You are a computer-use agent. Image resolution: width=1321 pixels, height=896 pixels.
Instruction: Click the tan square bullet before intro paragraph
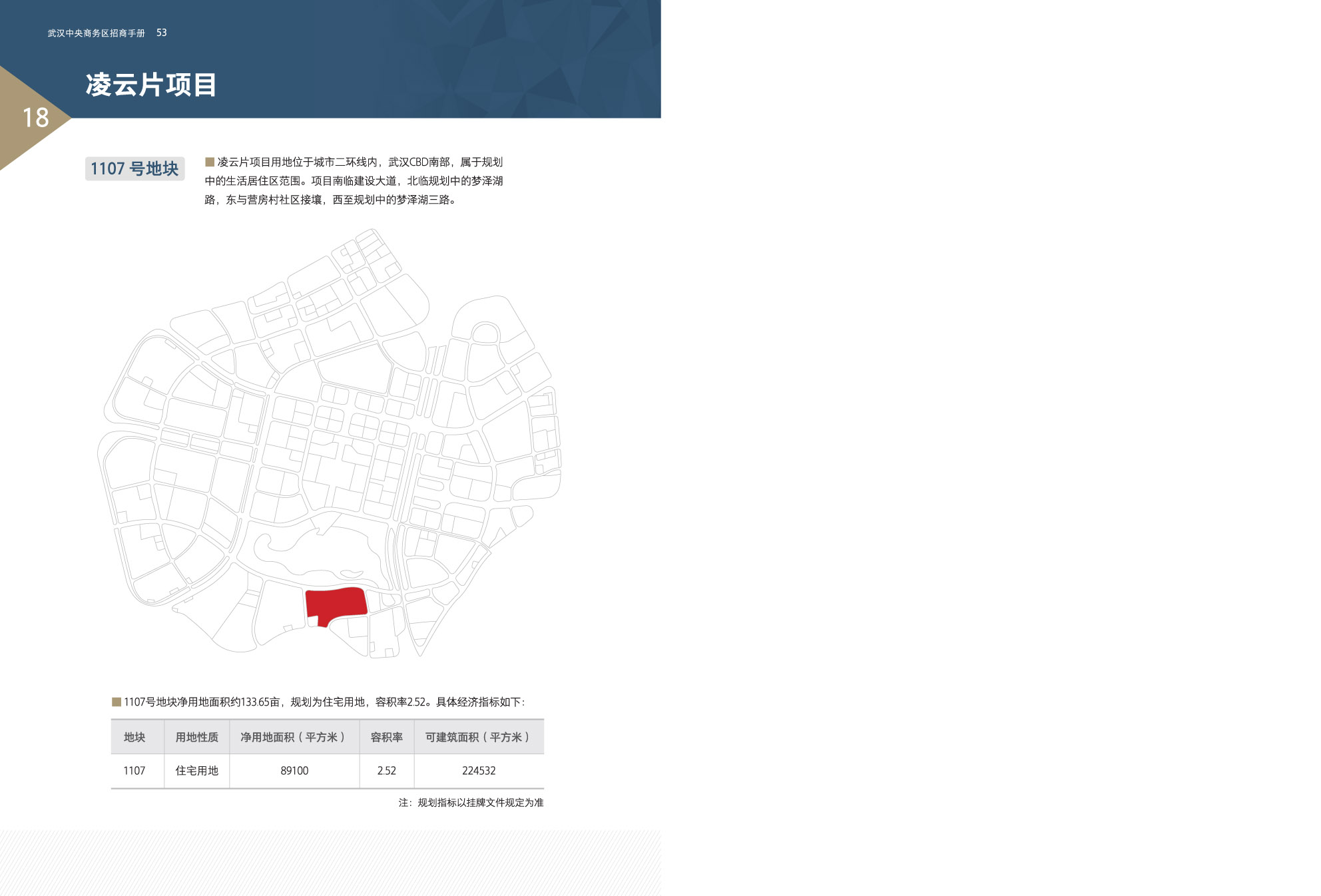210,162
